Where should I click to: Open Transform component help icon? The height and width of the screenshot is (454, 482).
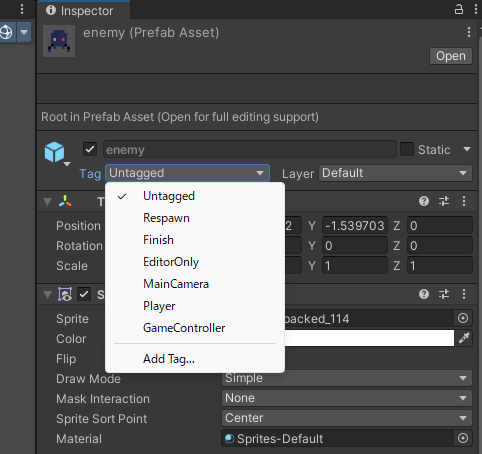(x=424, y=201)
